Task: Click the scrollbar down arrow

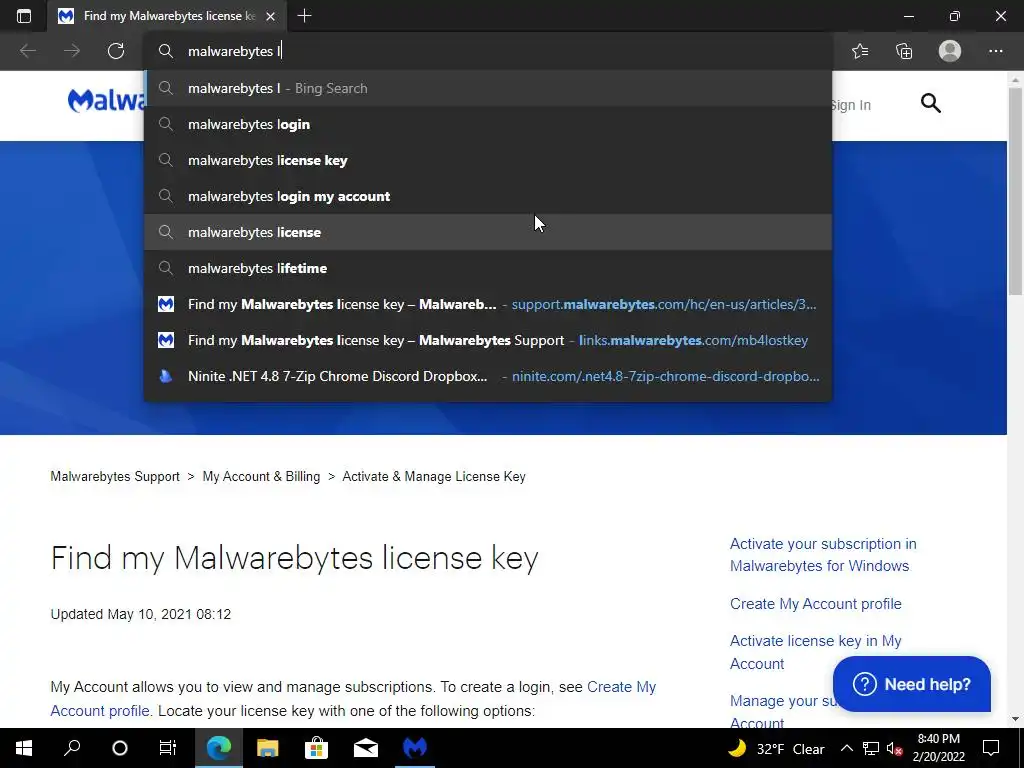Action: coord(1016,719)
